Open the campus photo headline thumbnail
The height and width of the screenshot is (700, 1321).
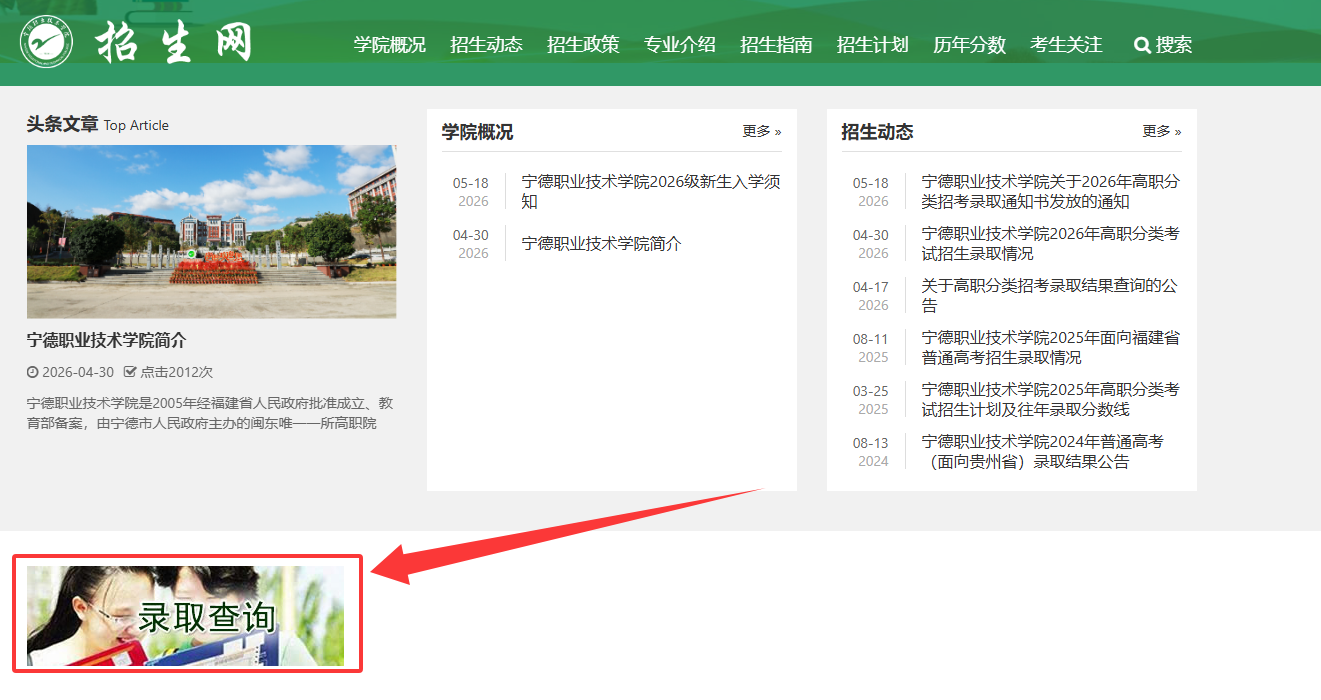click(x=211, y=232)
